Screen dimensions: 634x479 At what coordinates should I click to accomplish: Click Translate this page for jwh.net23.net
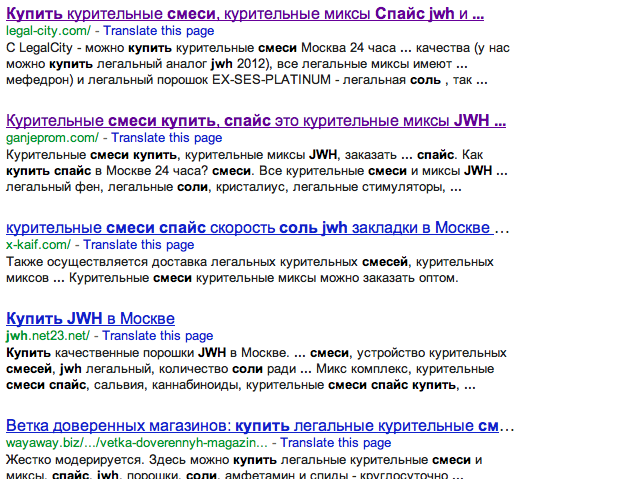click(x=157, y=336)
